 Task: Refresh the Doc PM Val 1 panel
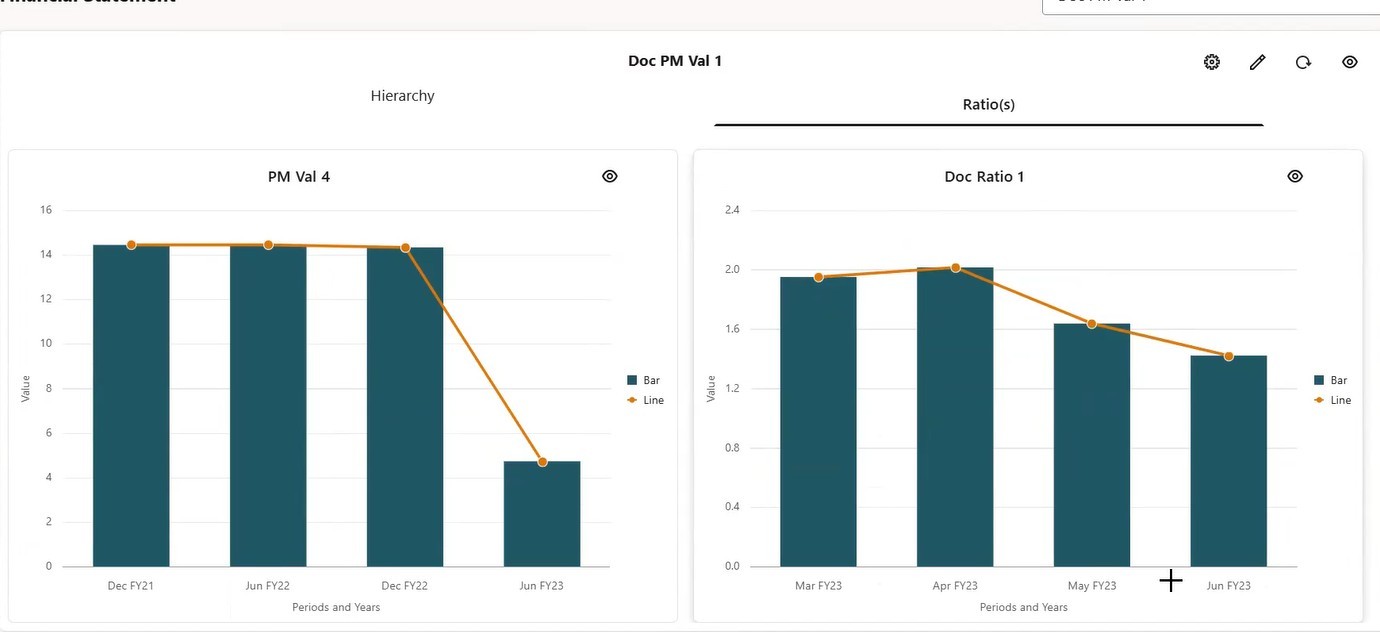[x=1303, y=62]
